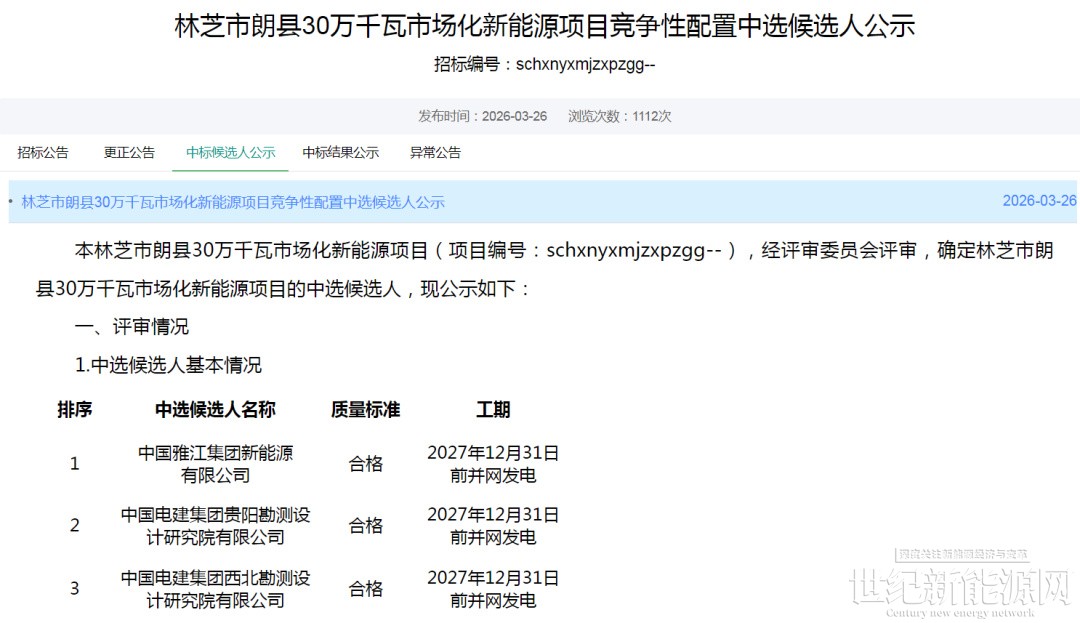Switch to the 更正公告 tab
This screenshot has width=1080, height=623.
point(129,153)
